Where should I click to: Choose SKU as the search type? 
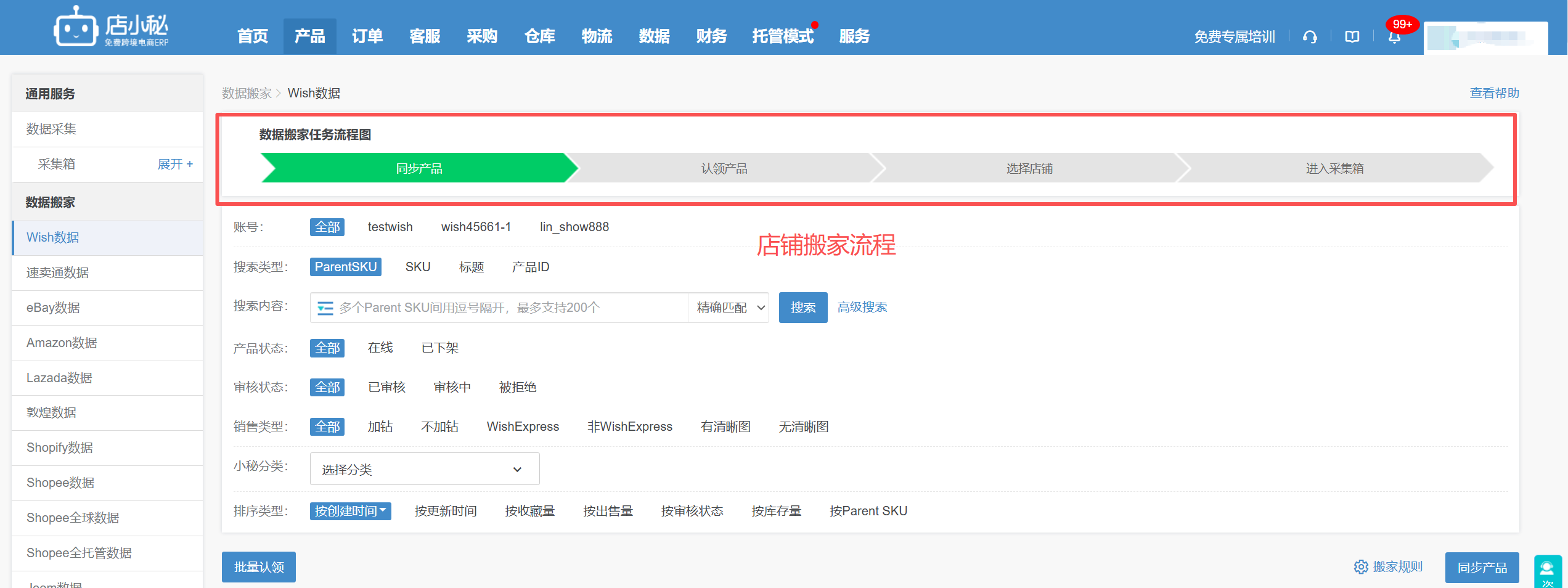(417, 267)
